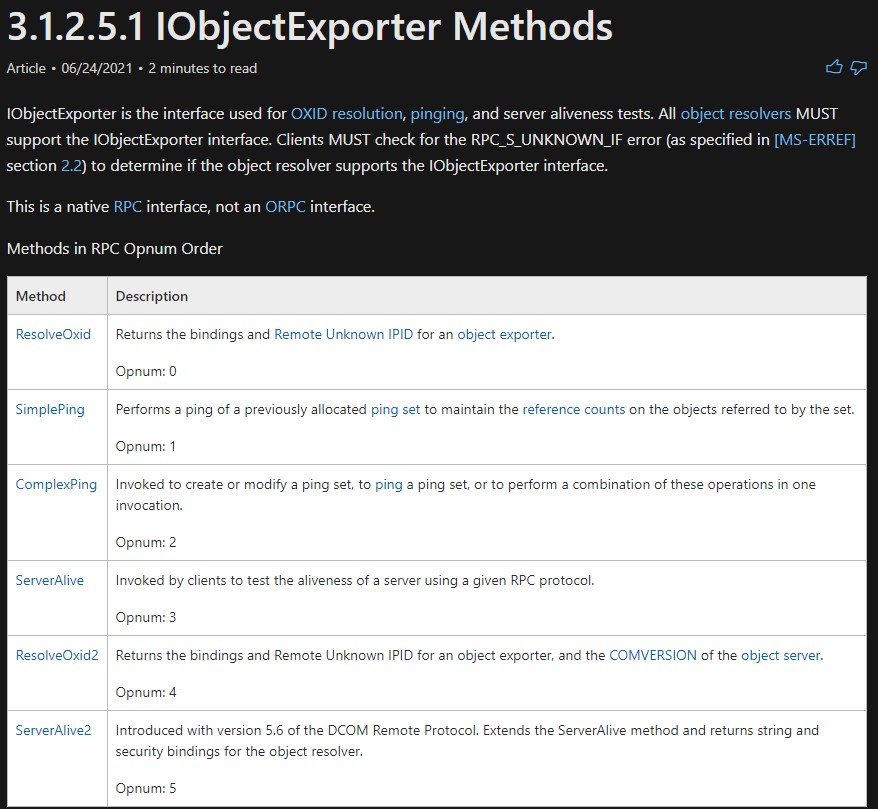This screenshot has height=809, width=878.
Task: Open the reference counts link
Action: pyautogui.click(x=573, y=409)
